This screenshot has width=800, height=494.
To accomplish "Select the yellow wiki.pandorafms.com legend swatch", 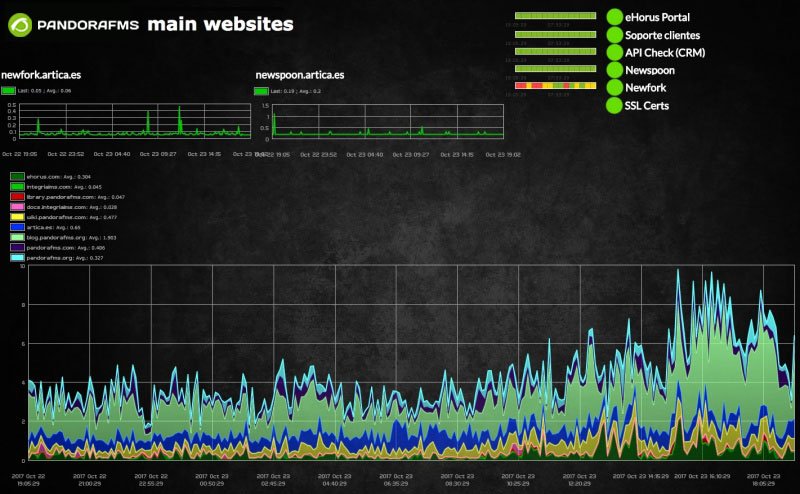I will tap(17, 217).
